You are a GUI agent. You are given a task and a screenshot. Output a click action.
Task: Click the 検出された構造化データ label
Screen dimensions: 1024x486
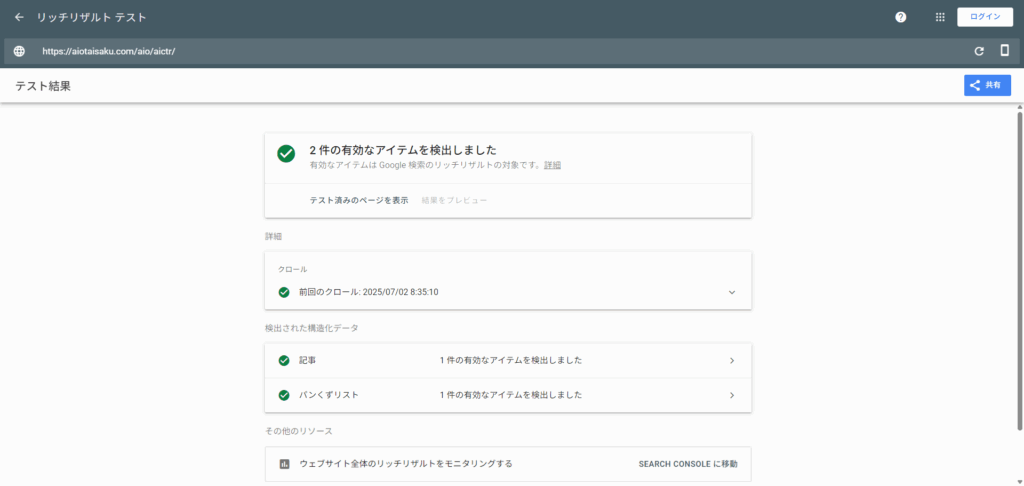click(312, 328)
